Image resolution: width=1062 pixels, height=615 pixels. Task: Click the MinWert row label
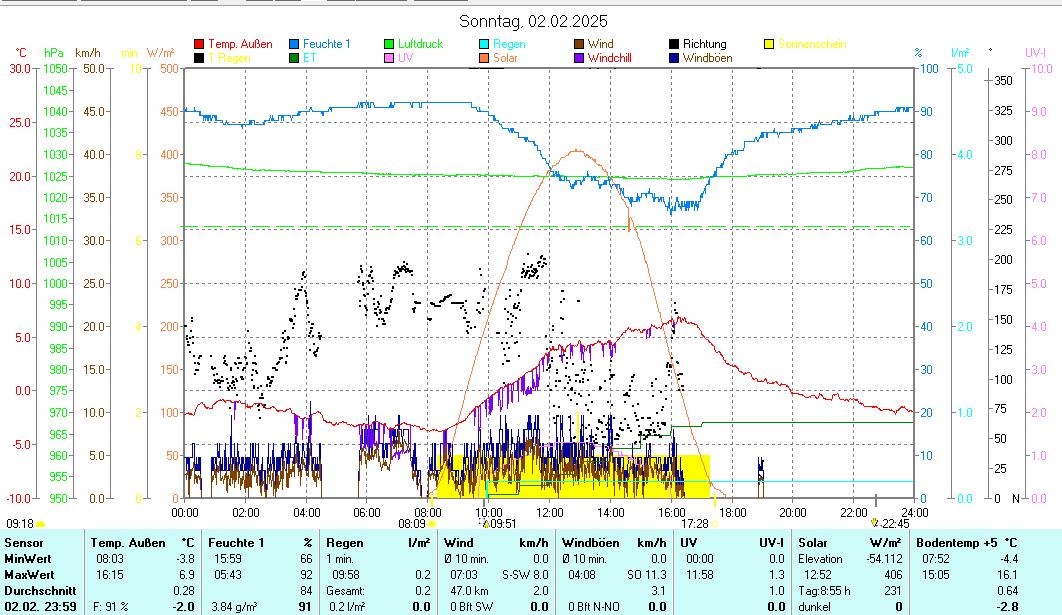tap(28, 559)
